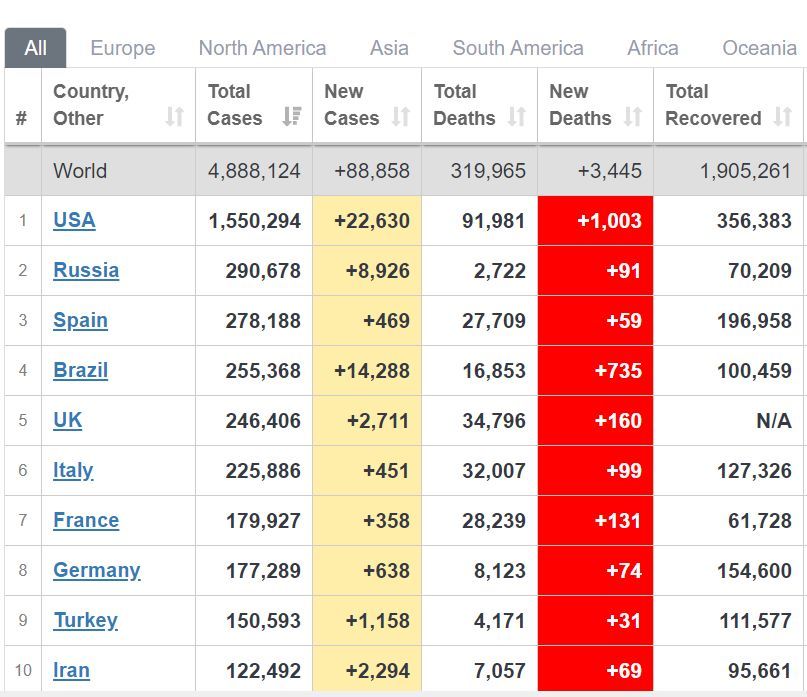
Task: Sort by New Deaths arrows icon
Action: [x=633, y=117]
